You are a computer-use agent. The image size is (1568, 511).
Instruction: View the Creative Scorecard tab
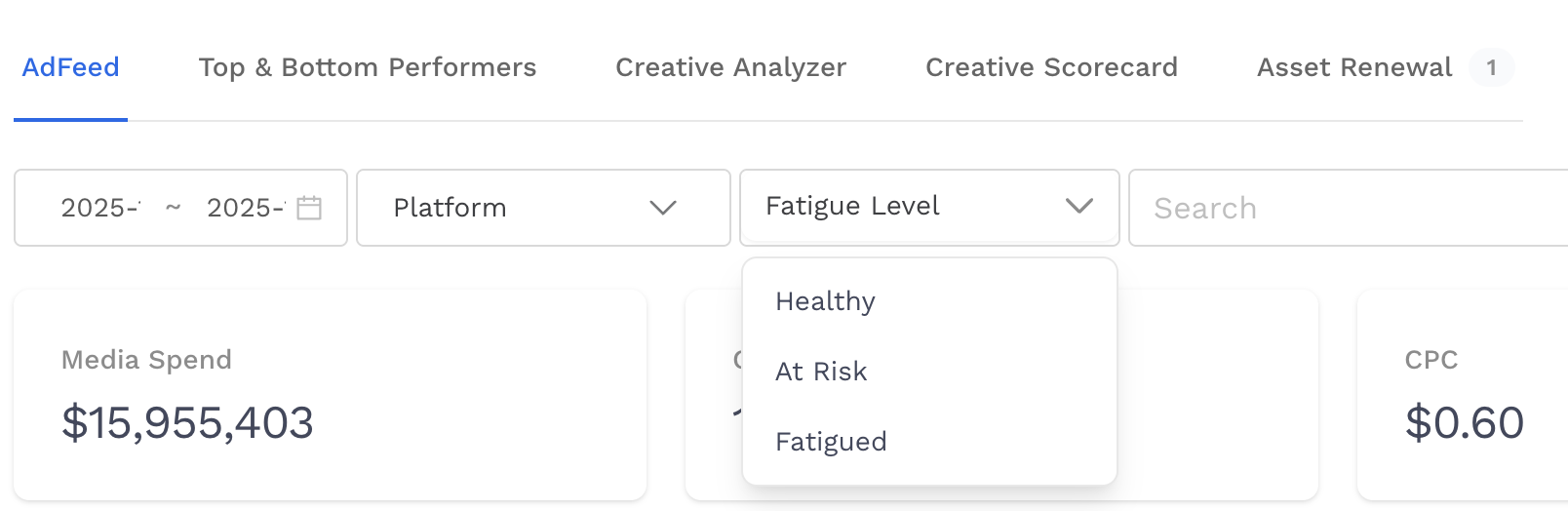1051,67
